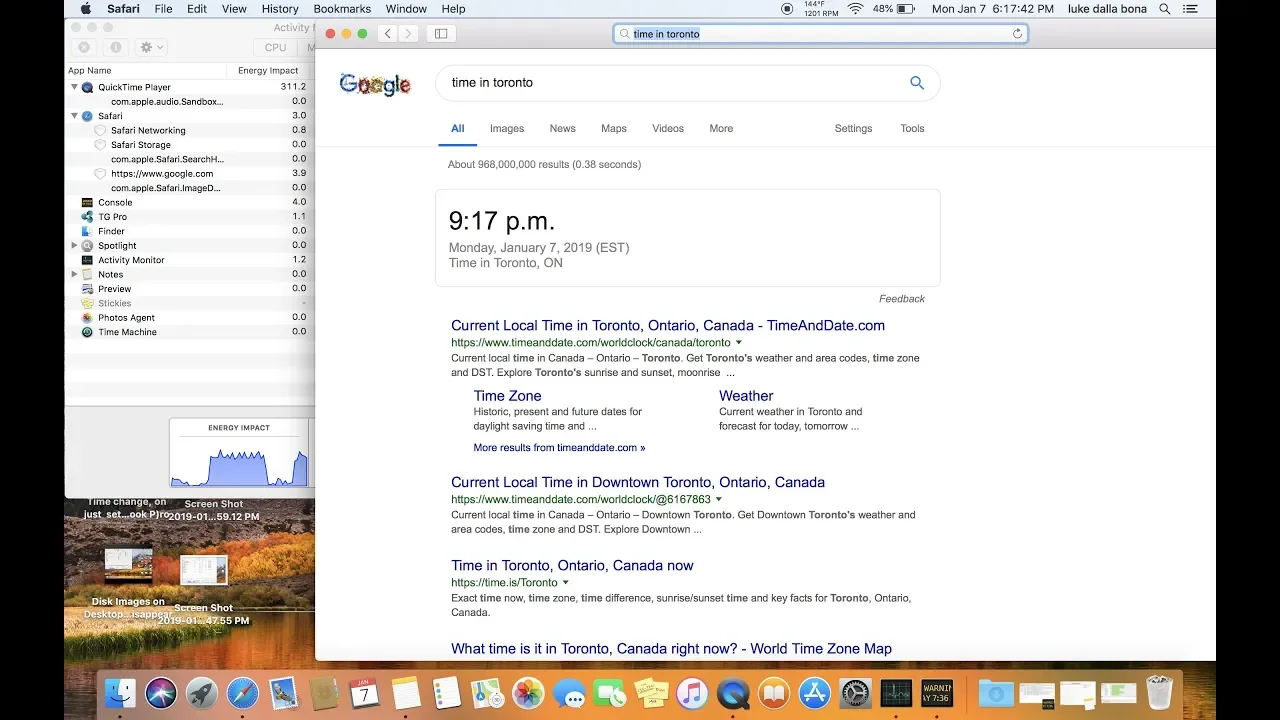Collapse the QuickTime Player process row
The image size is (1280, 720).
pos(74,87)
